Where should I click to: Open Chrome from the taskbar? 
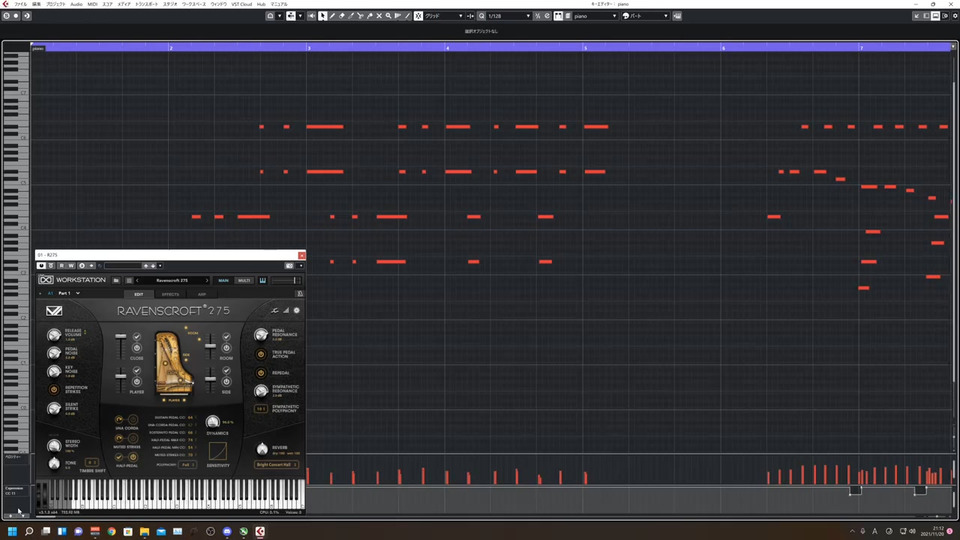coord(111,531)
